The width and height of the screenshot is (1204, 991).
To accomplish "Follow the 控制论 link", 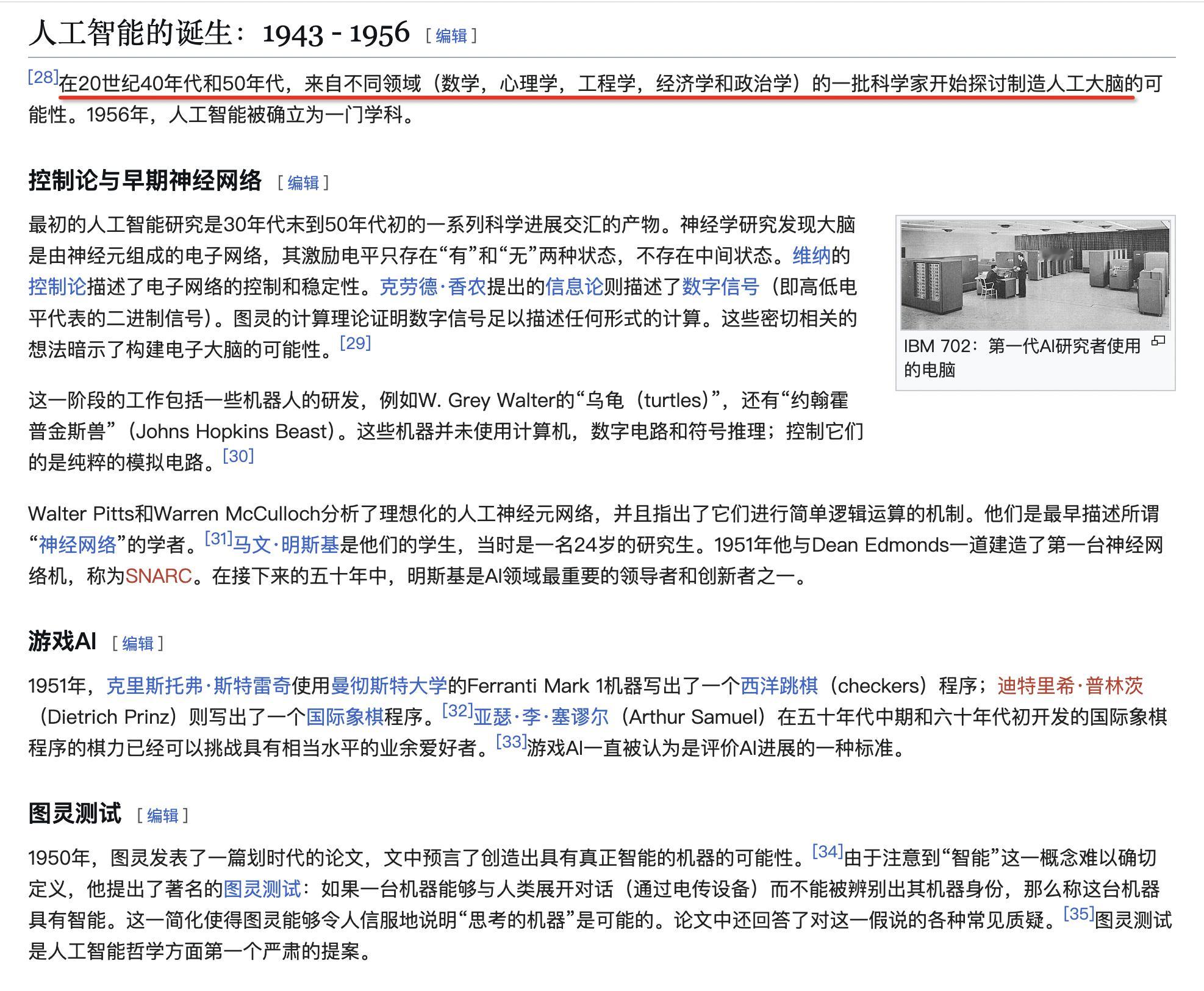I will coord(57,287).
